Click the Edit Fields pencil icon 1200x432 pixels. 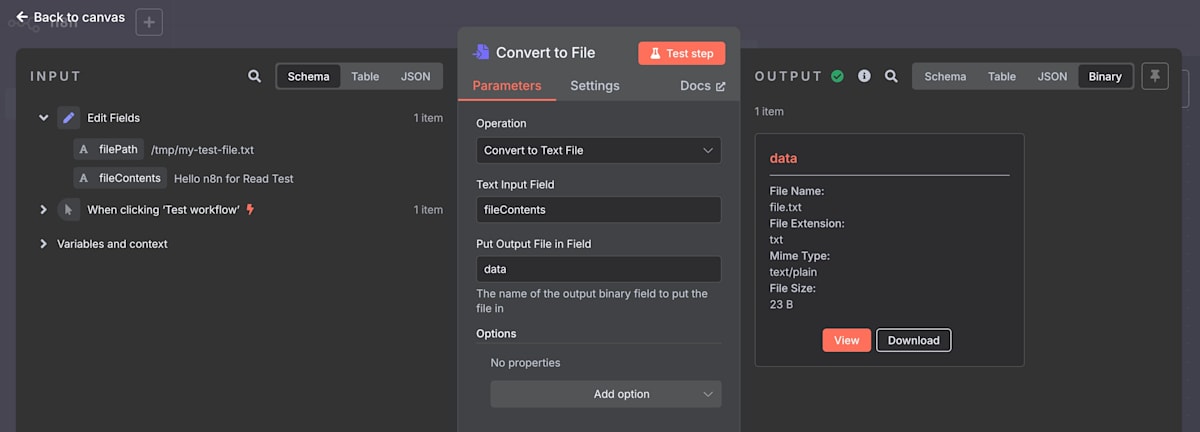point(69,118)
